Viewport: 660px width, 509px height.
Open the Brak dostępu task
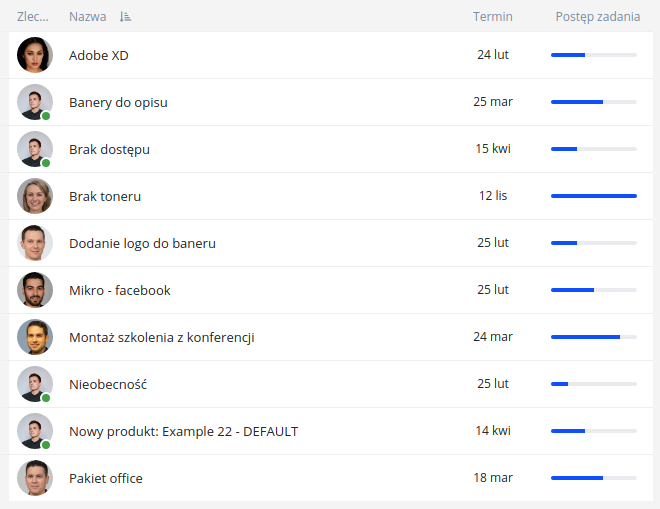[109, 149]
